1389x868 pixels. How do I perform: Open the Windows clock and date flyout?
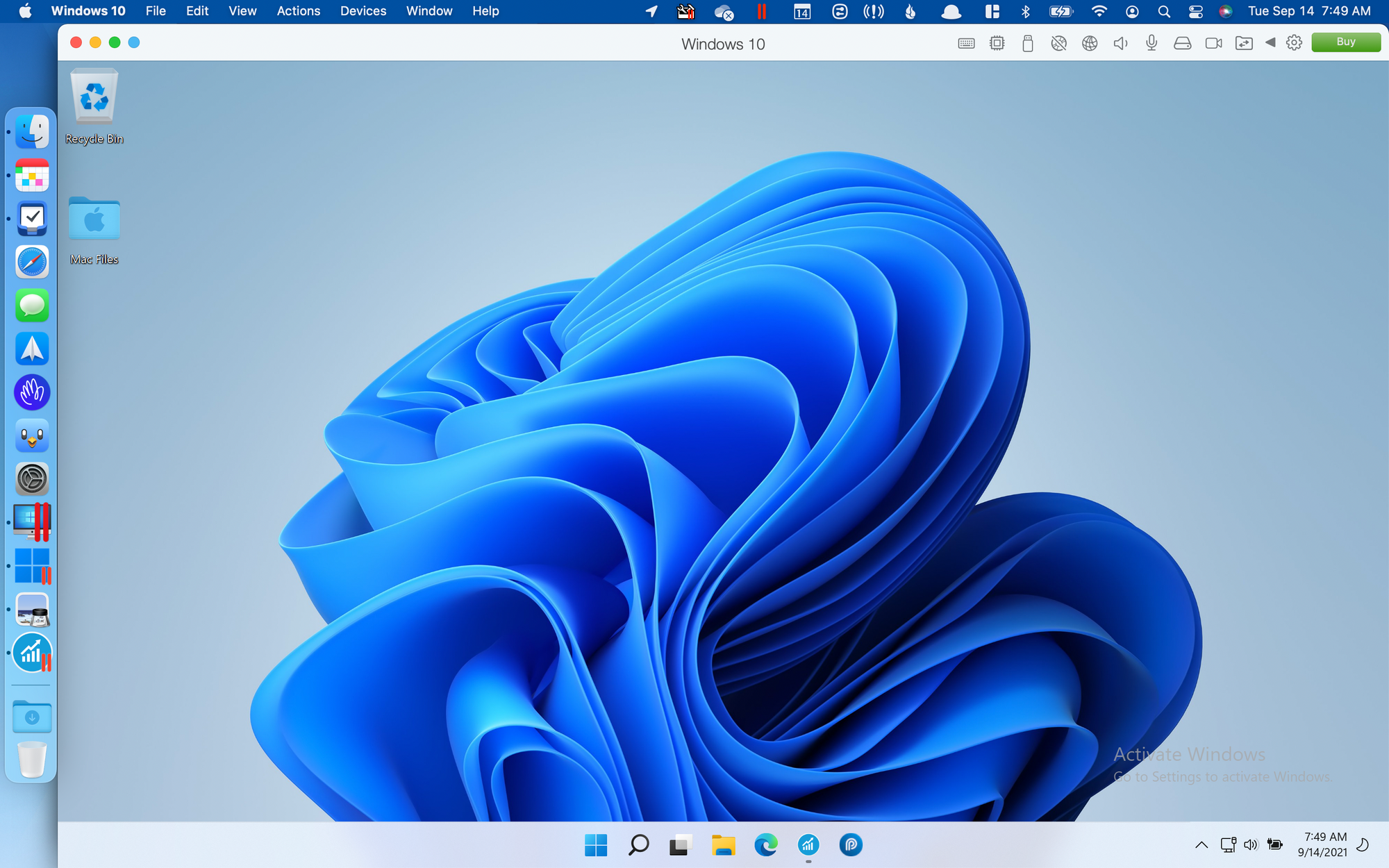pos(1324,844)
